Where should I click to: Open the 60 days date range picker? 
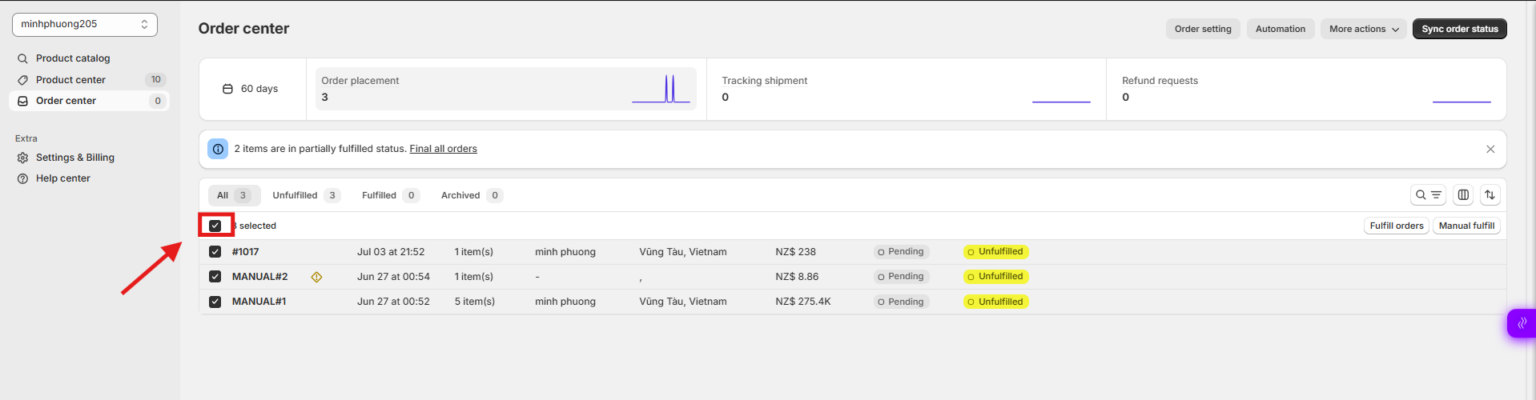(x=251, y=89)
